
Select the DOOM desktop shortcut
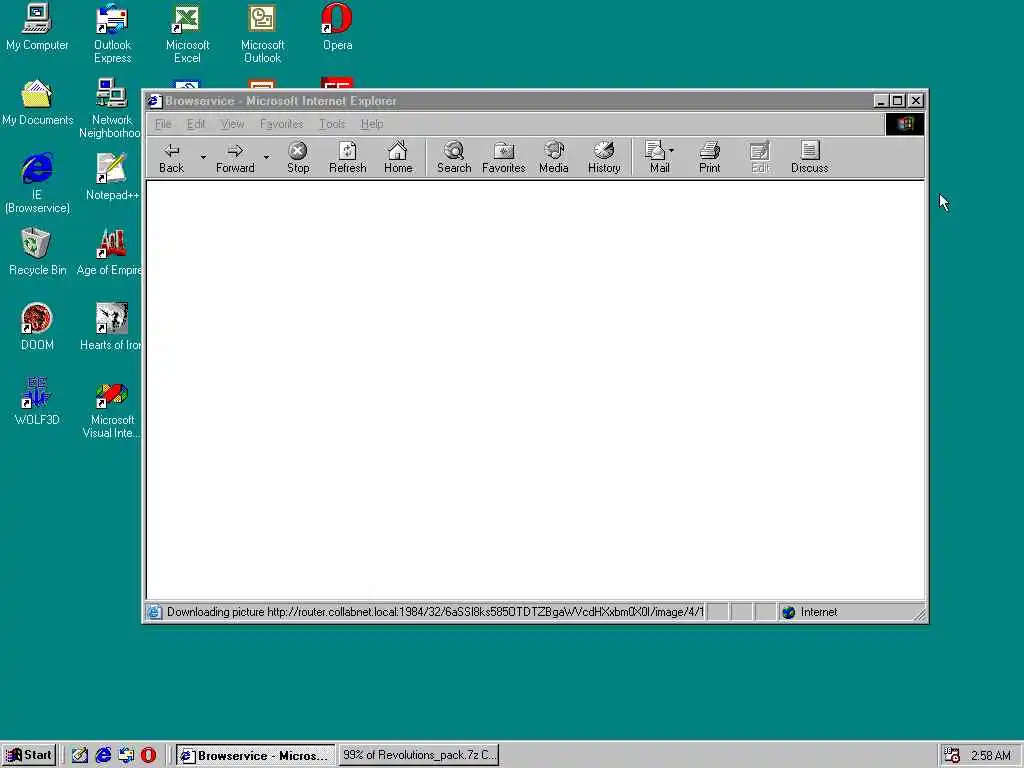click(37, 327)
